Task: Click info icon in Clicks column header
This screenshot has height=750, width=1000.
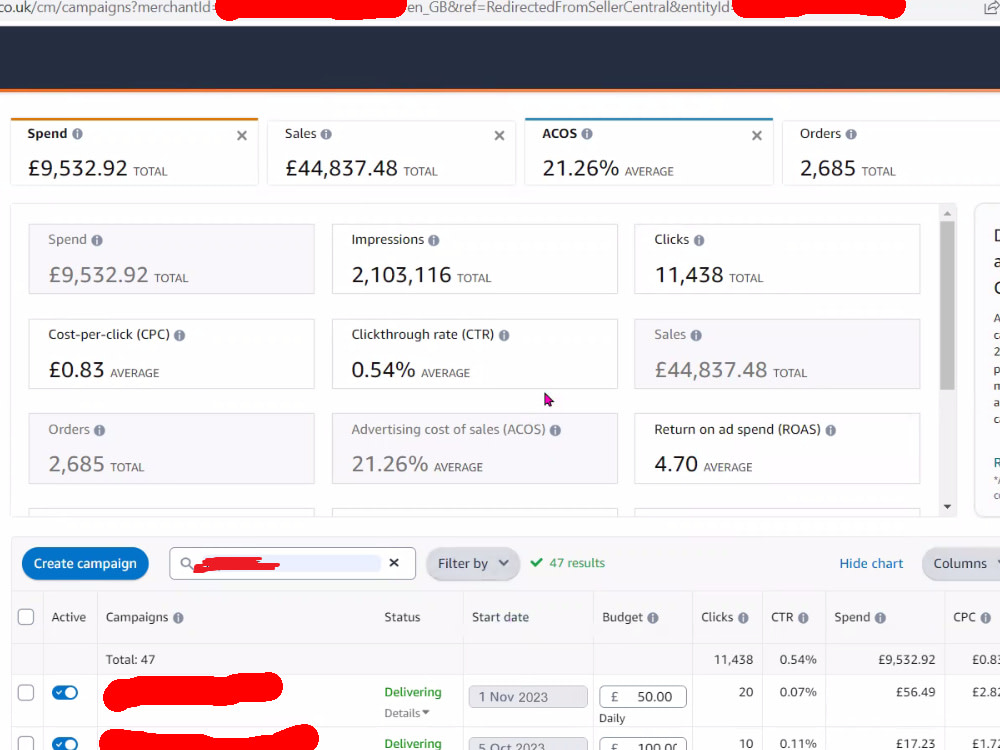Action: [x=743, y=618]
